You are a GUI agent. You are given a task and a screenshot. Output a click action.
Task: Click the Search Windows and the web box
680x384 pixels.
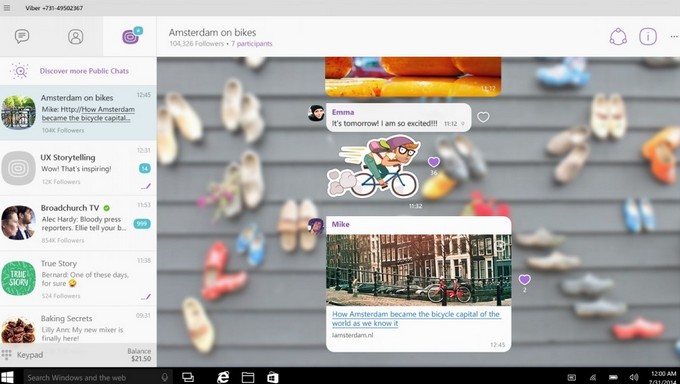(x=98, y=377)
